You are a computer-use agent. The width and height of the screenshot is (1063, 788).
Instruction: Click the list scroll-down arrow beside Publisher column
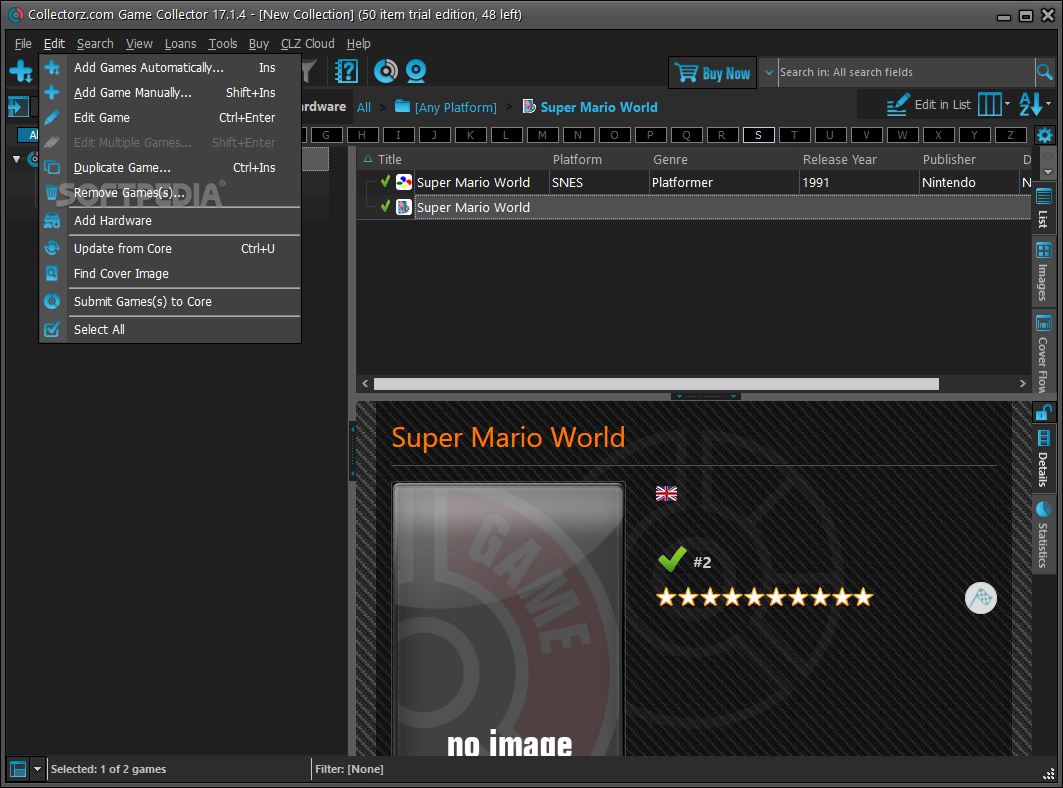point(1047,172)
